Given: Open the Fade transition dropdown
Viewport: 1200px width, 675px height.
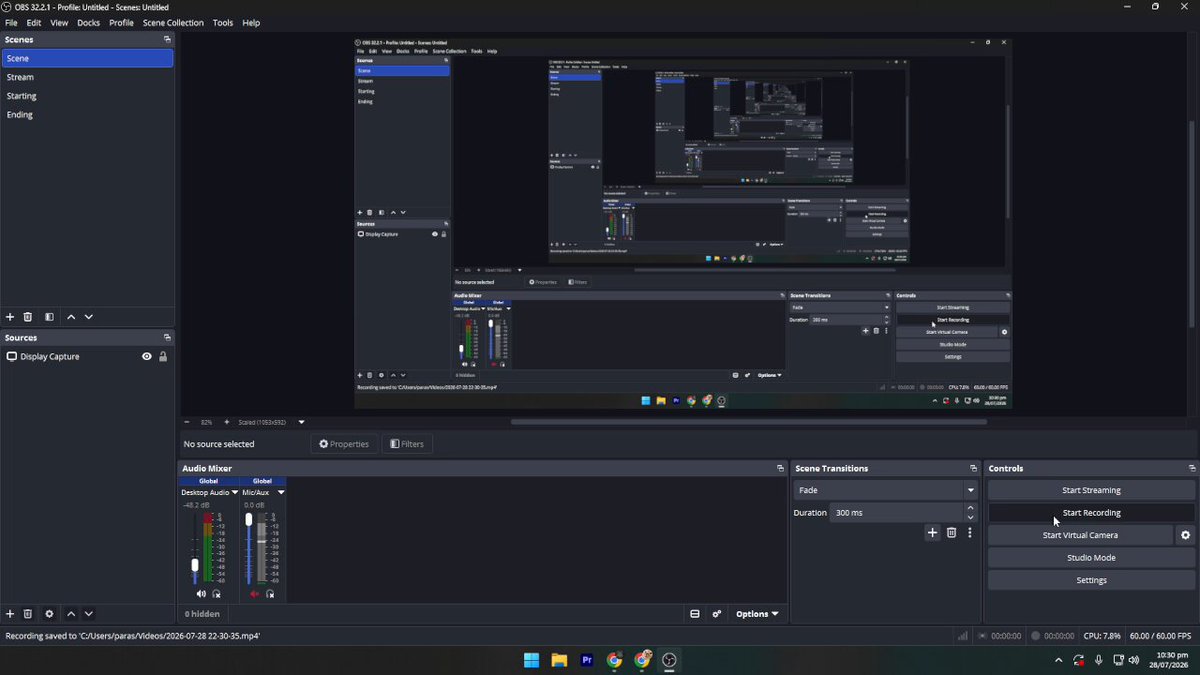Looking at the screenshot, I should [x=885, y=490].
